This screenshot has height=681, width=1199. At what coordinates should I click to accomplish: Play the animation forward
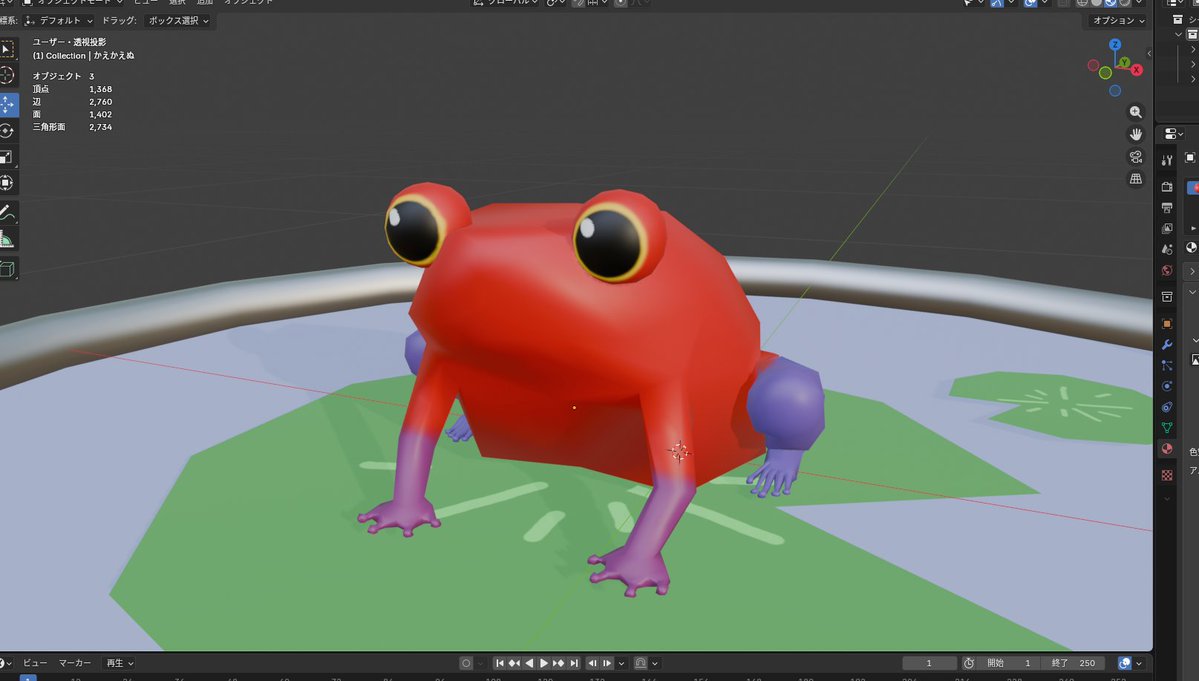(x=544, y=663)
